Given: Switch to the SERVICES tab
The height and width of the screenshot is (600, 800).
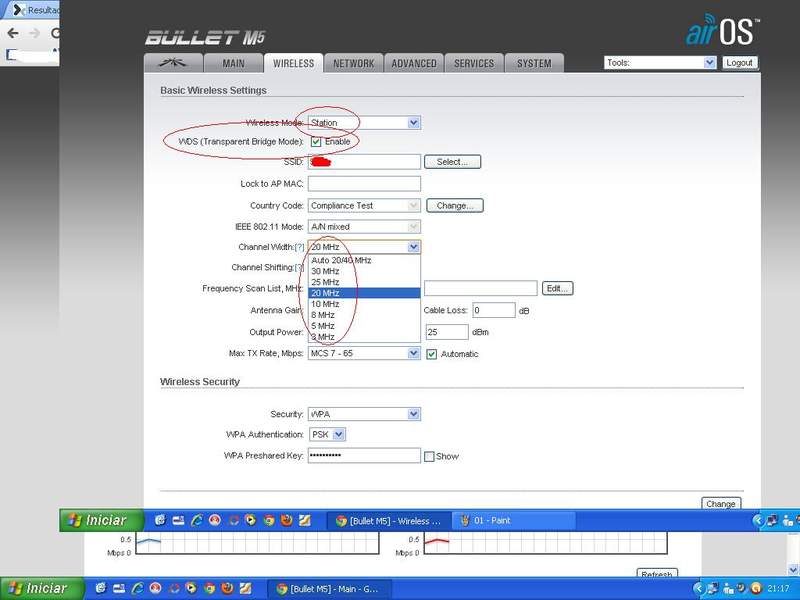Looking at the screenshot, I should [474, 63].
